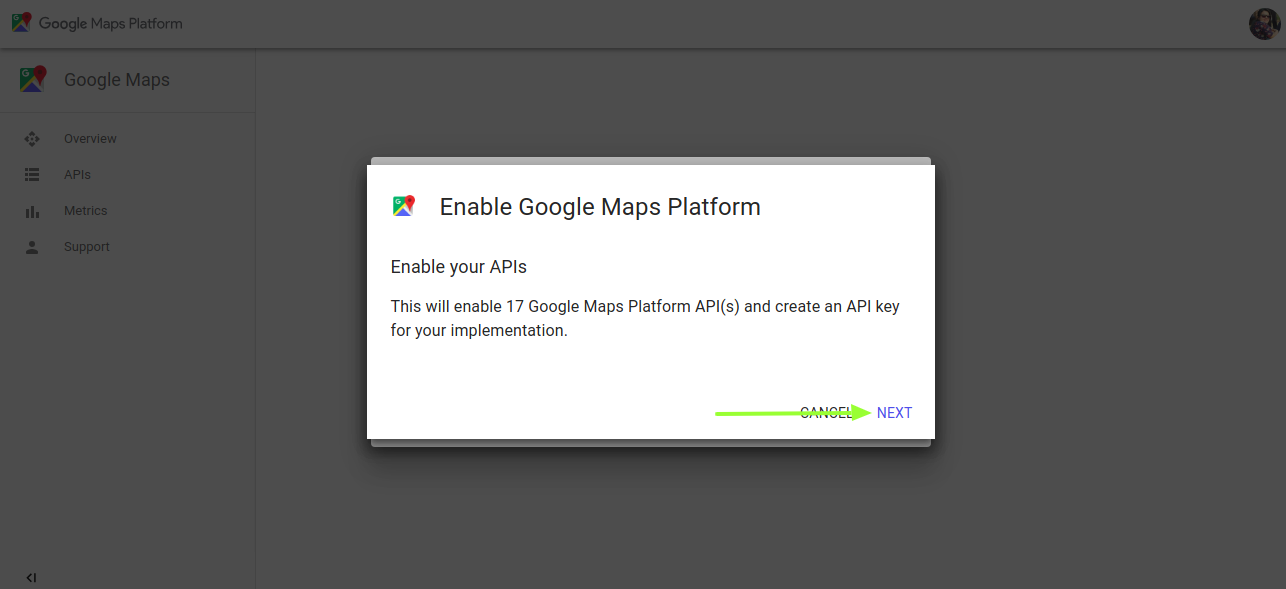Image resolution: width=1286 pixels, height=589 pixels.
Task: Collapse the sidebar navigation panel
Action: (x=31, y=577)
